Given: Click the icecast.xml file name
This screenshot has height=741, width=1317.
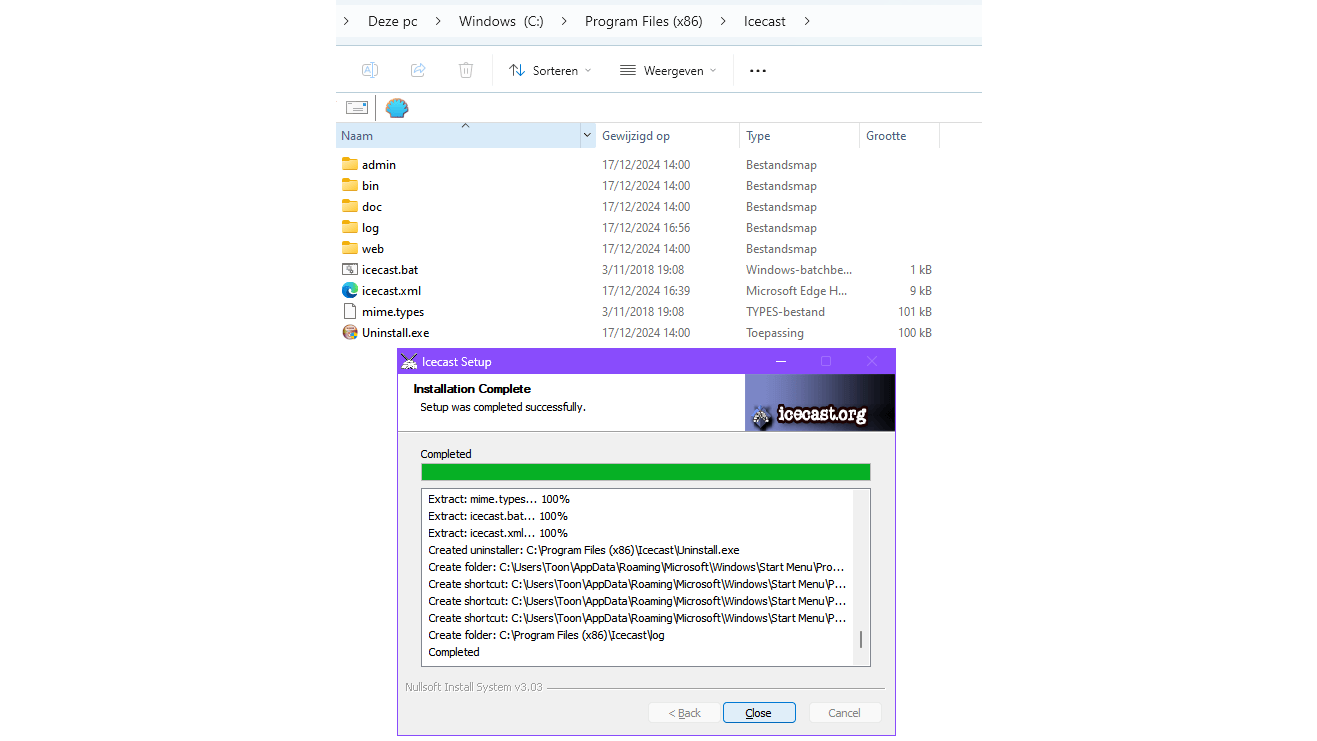Looking at the screenshot, I should pyautogui.click(x=392, y=290).
